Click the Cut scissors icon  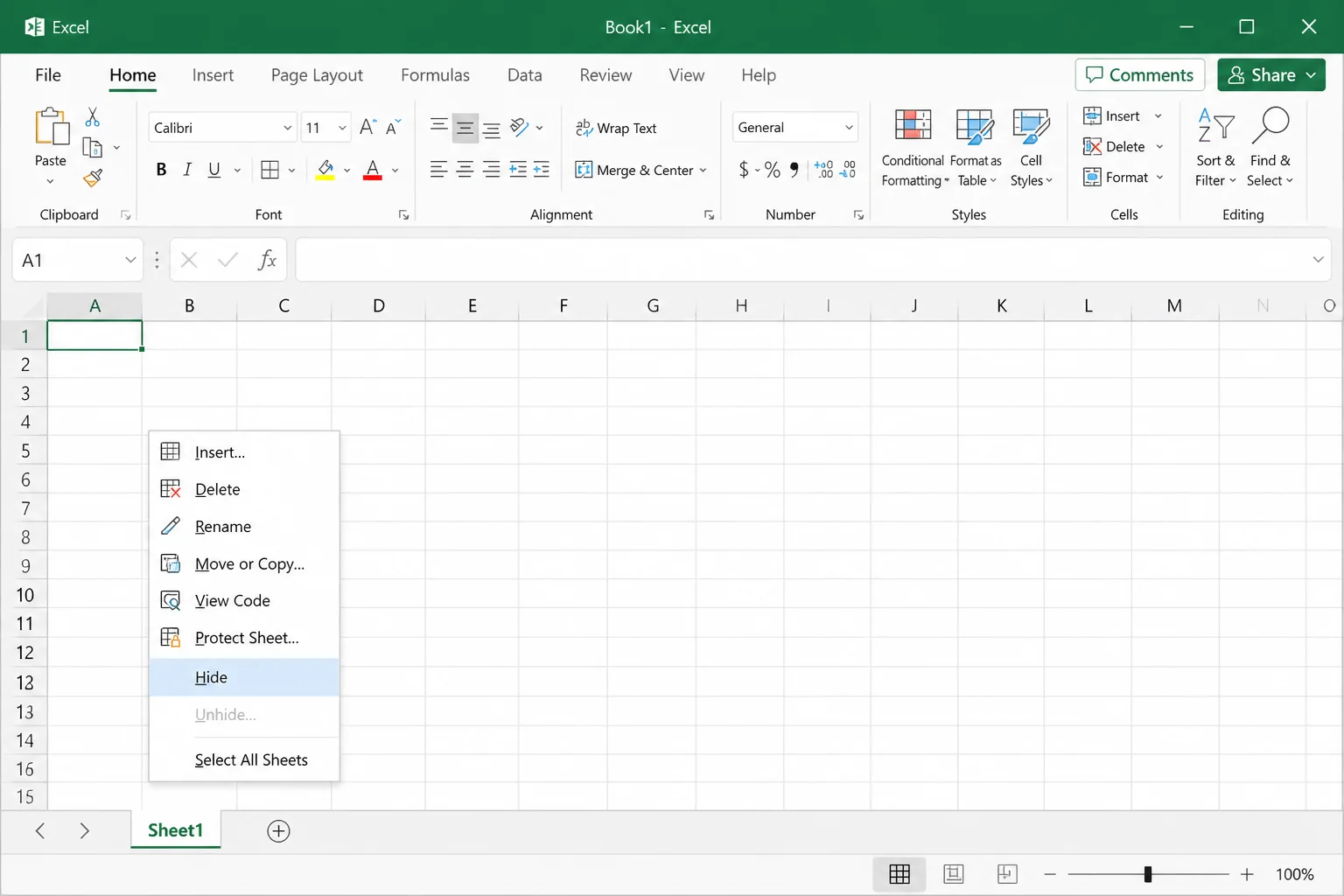(x=92, y=117)
